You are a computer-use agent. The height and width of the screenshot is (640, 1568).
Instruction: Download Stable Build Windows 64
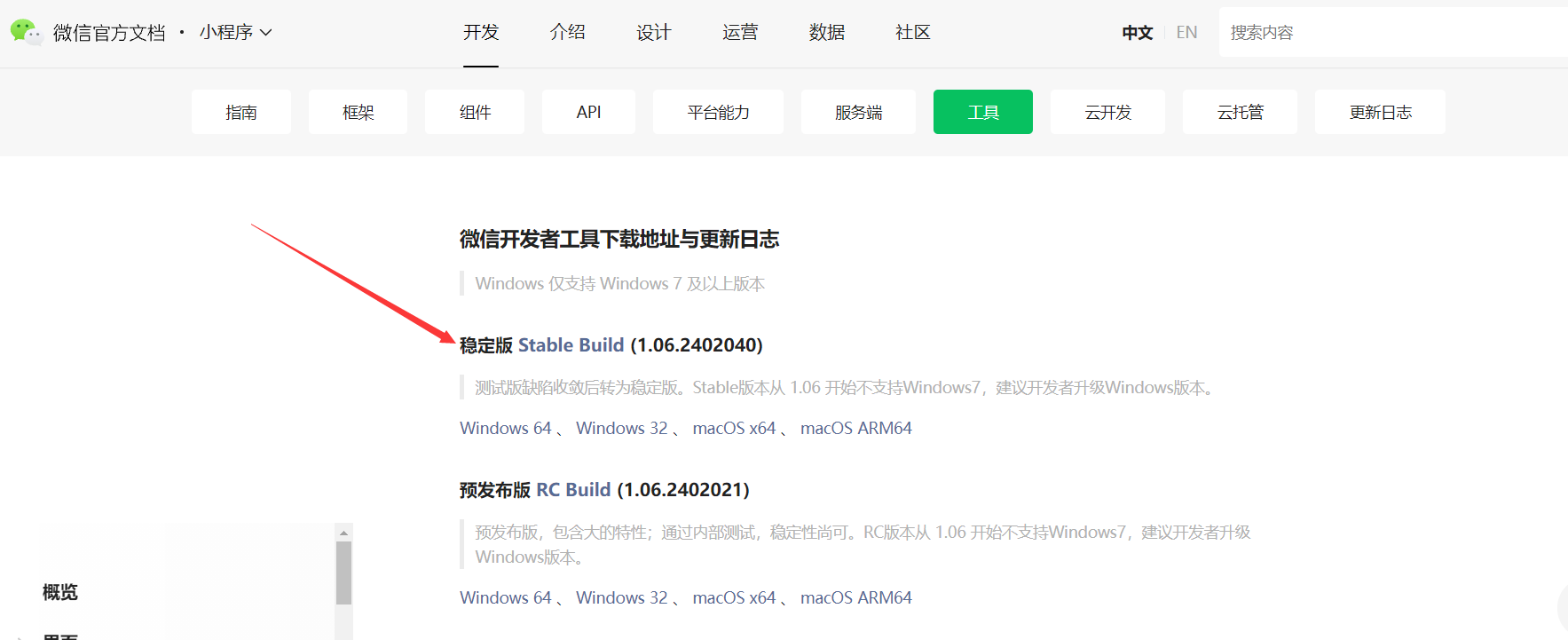[506, 428]
